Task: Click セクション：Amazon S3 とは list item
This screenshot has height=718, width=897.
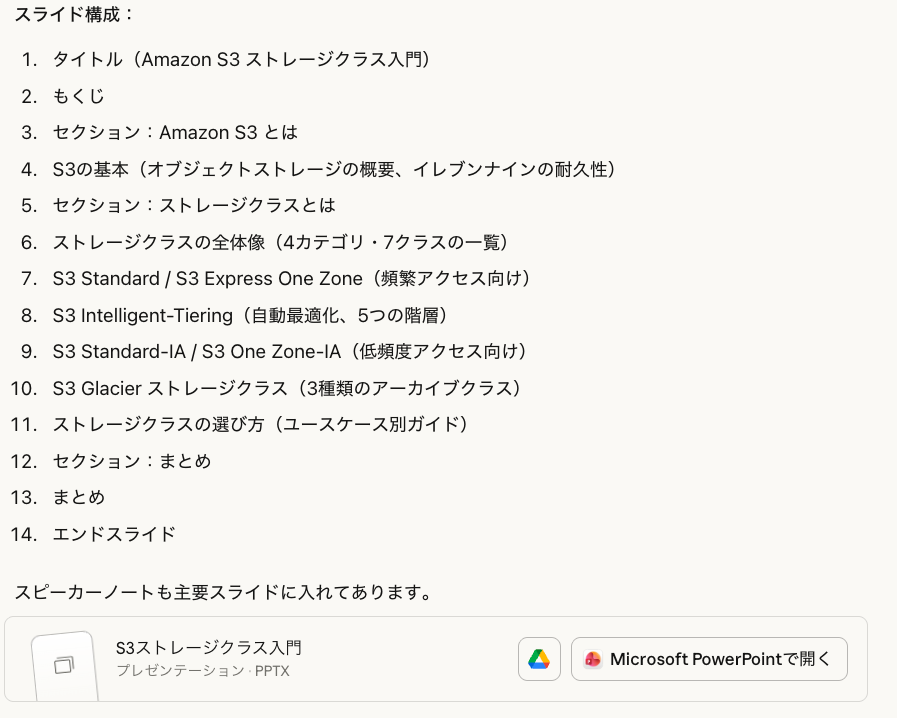Action: pos(175,132)
